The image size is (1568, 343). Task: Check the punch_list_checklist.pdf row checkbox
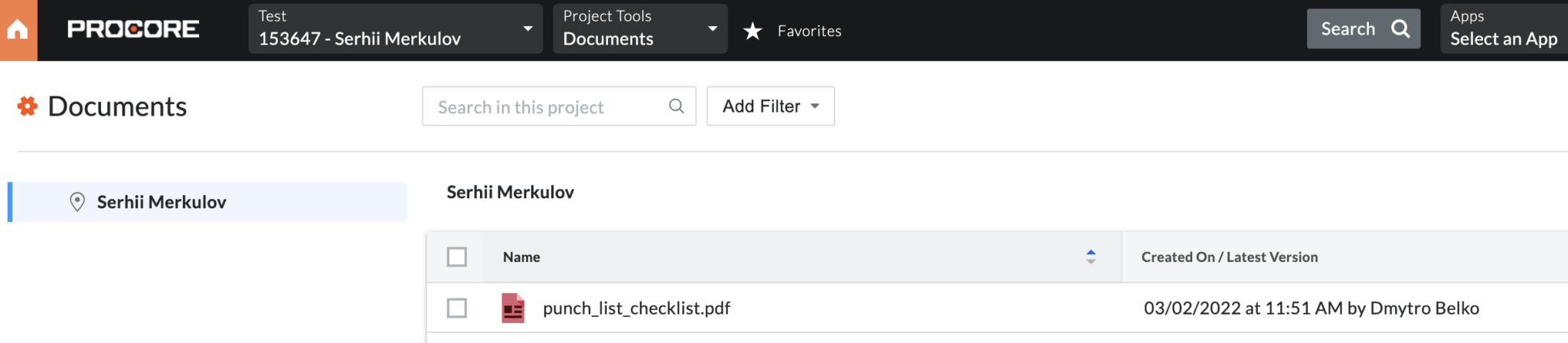tap(457, 308)
